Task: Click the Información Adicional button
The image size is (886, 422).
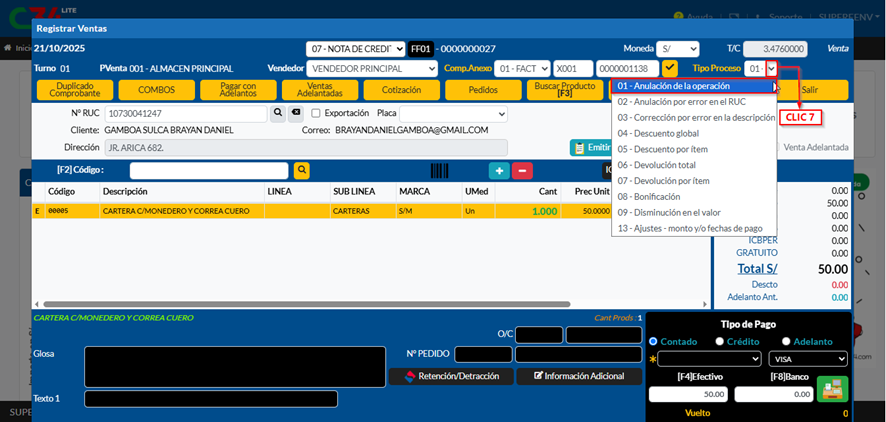Action: coord(580,376)
